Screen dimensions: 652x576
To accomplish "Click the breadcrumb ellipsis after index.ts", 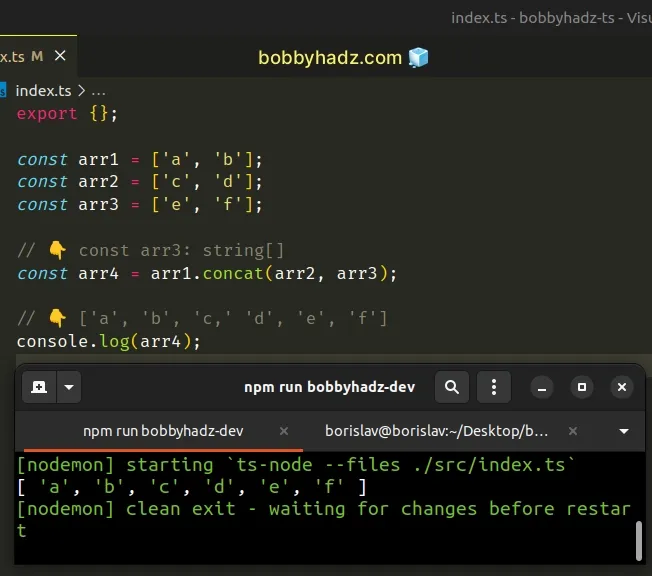I will 99,91.
